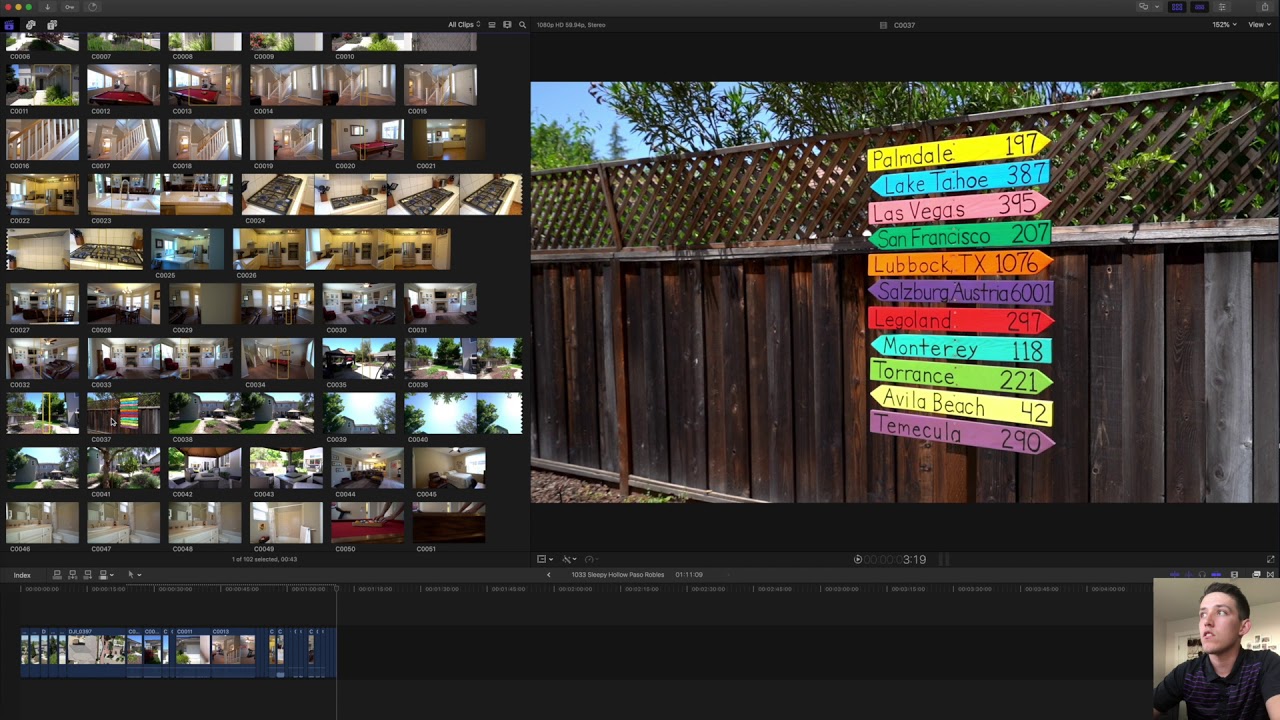Open the Retime speed popup
Image resolution: width=1280 pixels, height=720 pixels.
(590, 559)
